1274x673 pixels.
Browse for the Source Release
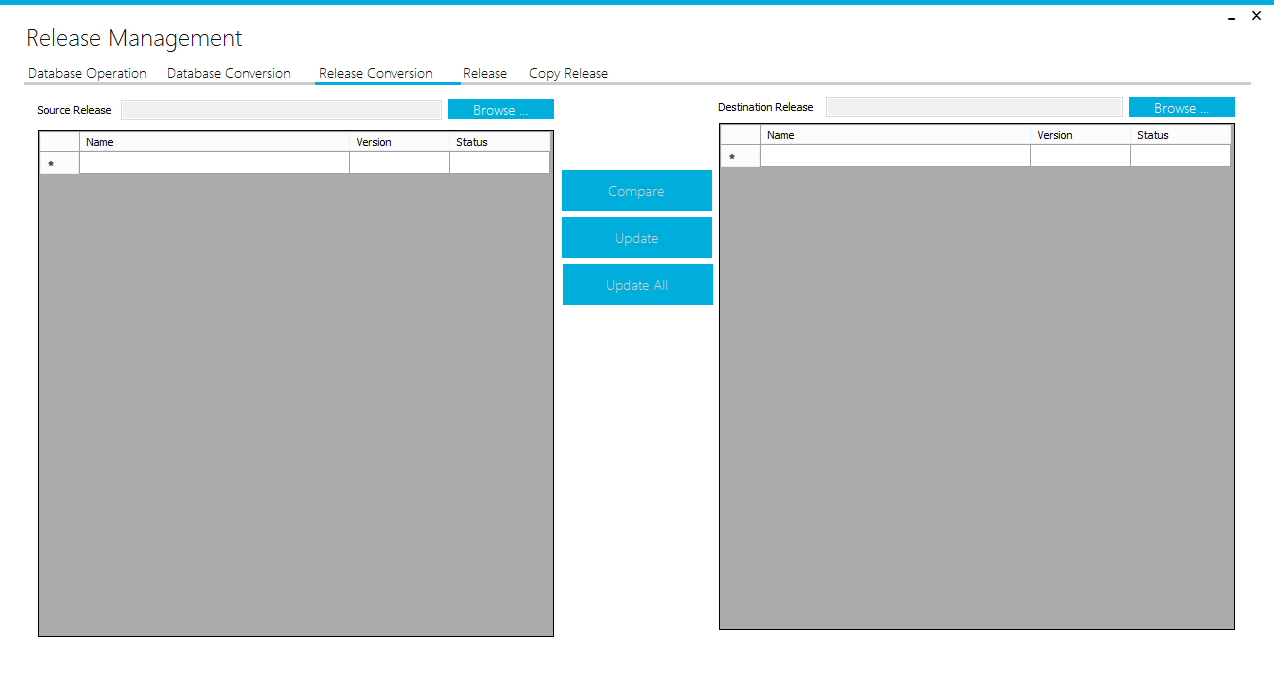pos(500,110)
